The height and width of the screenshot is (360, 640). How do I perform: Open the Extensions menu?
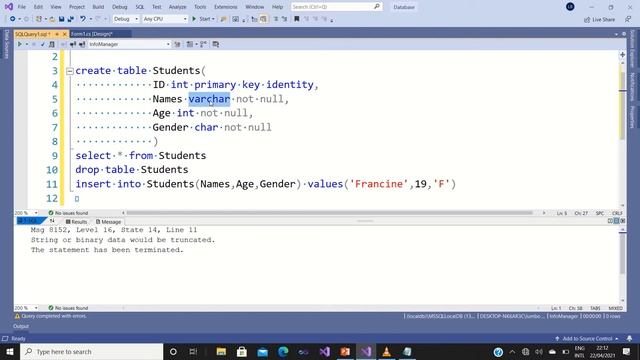coord(225,7)
